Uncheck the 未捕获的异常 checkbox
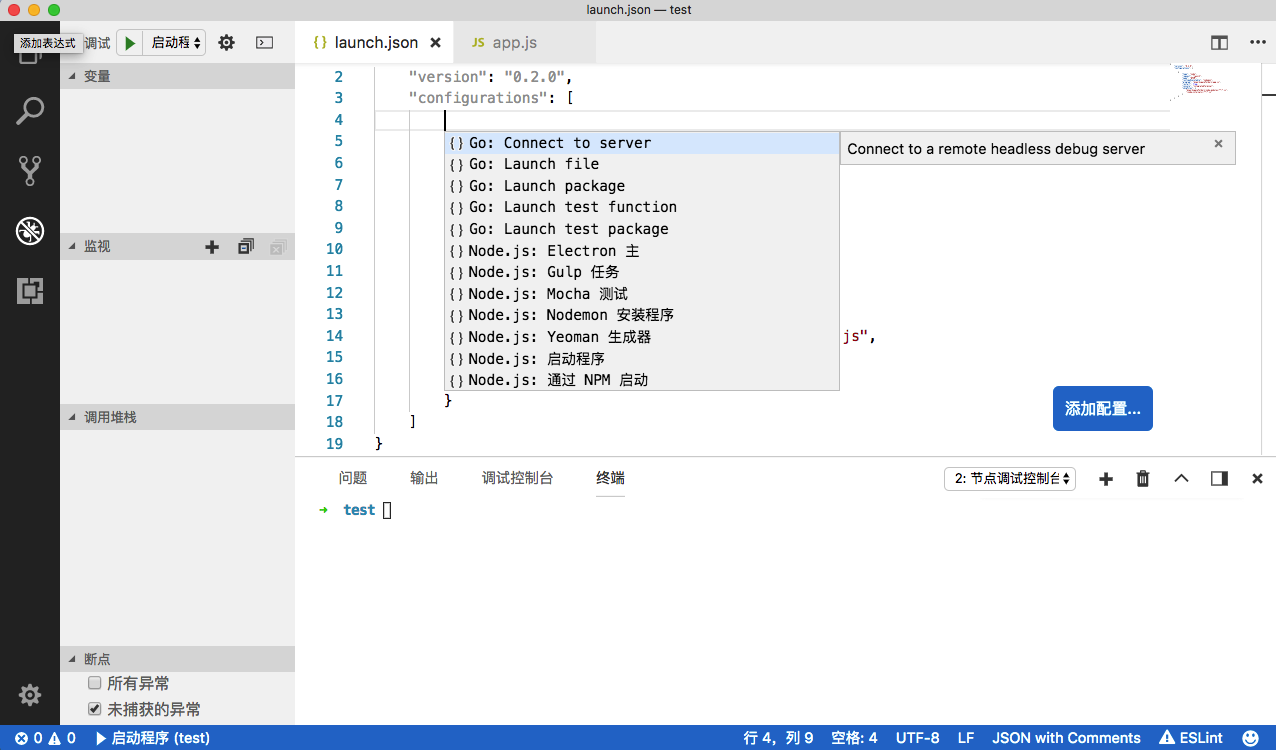 click(95, 709)
